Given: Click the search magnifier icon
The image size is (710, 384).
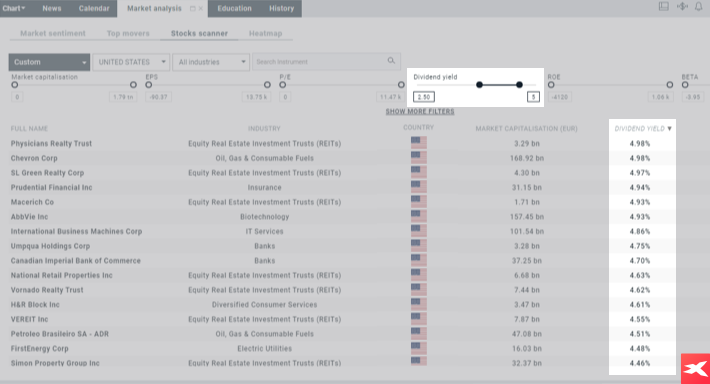Looking at the screenshot, I should pyautogui.click(x=391, y=61).
